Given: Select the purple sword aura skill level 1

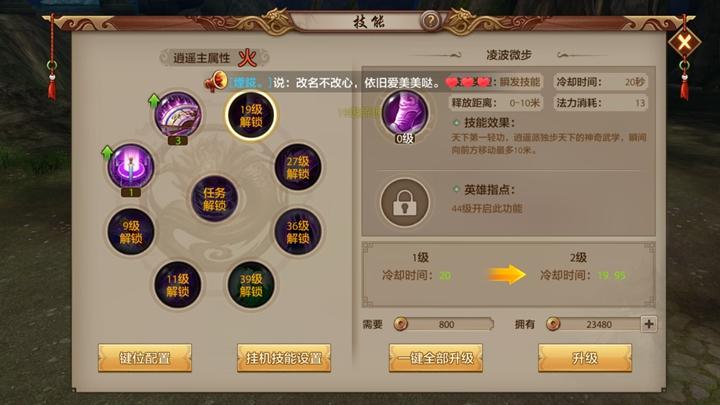Looking at the screenshot, I should (131, 167).
